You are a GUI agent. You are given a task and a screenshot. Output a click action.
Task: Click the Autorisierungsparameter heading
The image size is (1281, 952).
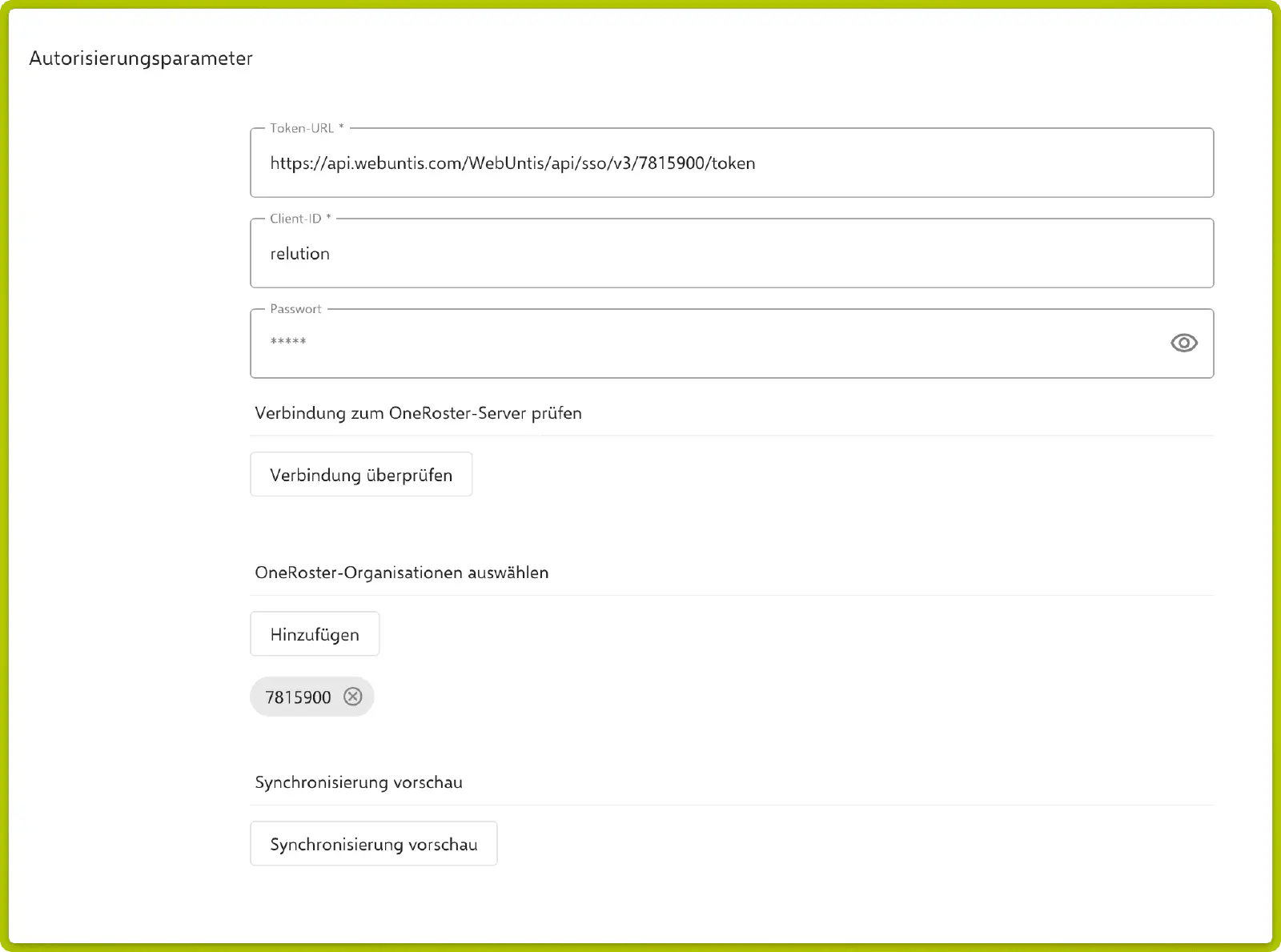coord(141,58)
